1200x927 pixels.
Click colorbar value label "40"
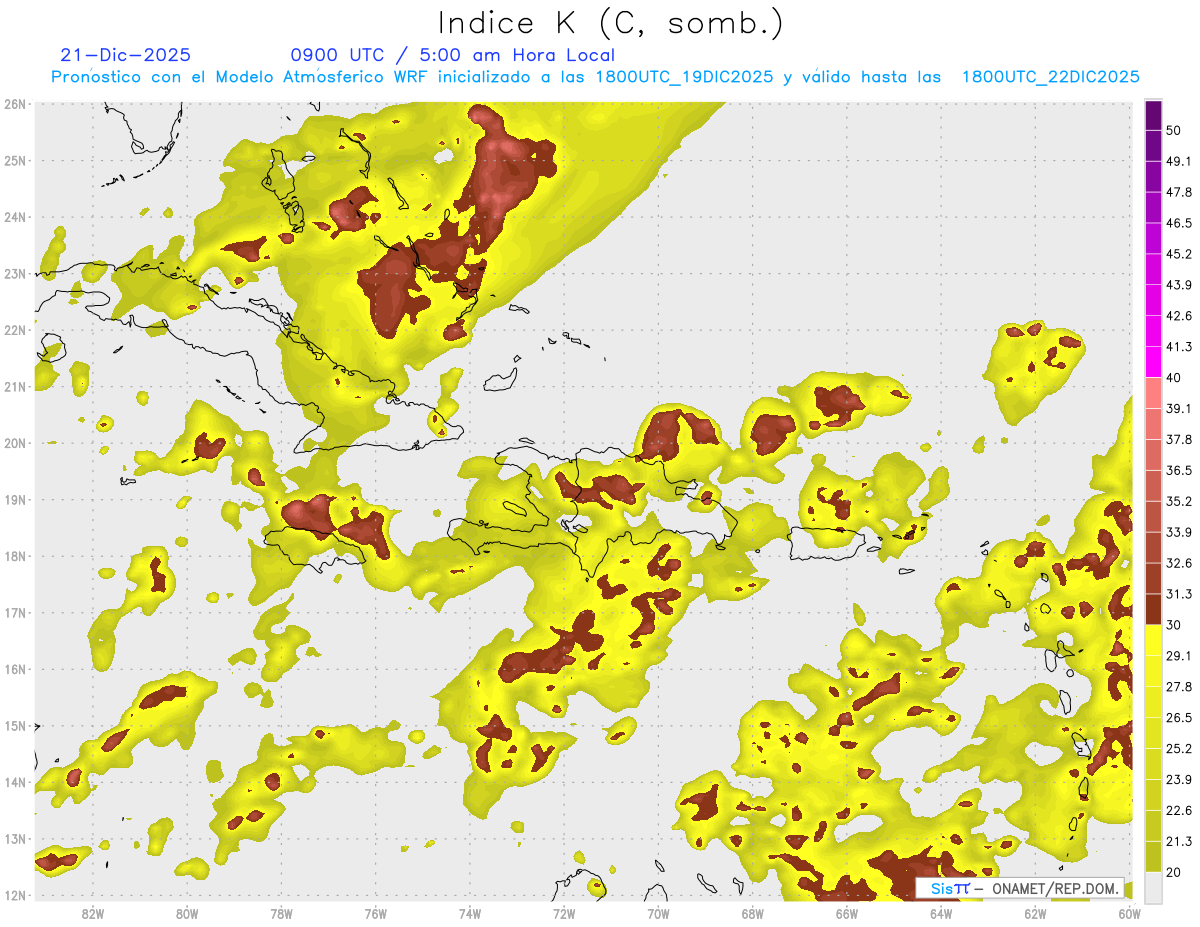1173,378
